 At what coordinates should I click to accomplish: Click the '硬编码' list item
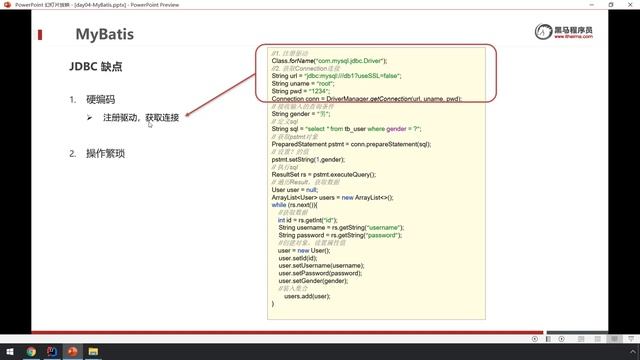tap(100, 100)
